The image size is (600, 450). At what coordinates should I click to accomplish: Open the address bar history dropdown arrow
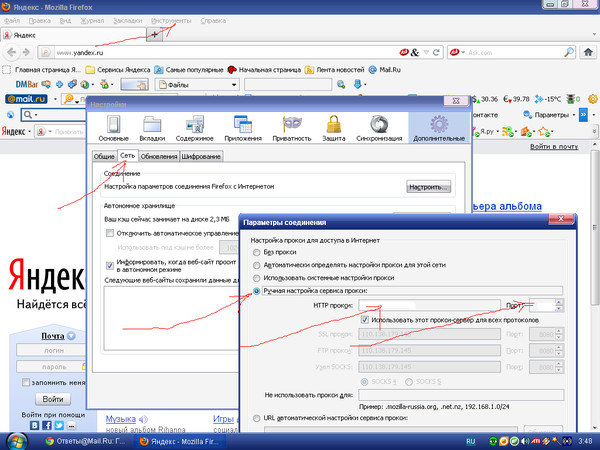[426, 52]
